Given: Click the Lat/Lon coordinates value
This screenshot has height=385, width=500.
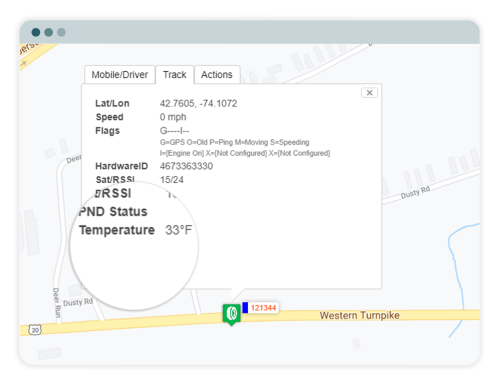Looking at the screenshot, I should pos(198,104).
